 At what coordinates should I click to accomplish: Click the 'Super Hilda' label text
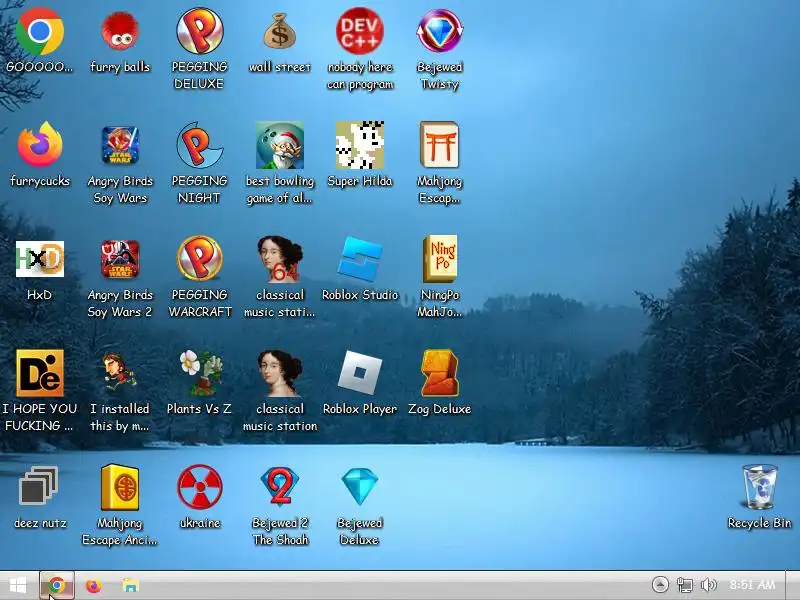tap(360, 181)
